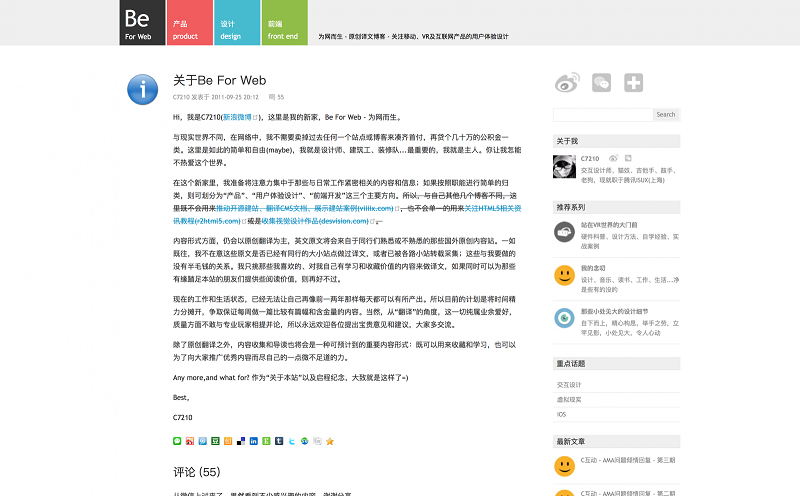Click the site tagline text in header

tap(413, 36)
